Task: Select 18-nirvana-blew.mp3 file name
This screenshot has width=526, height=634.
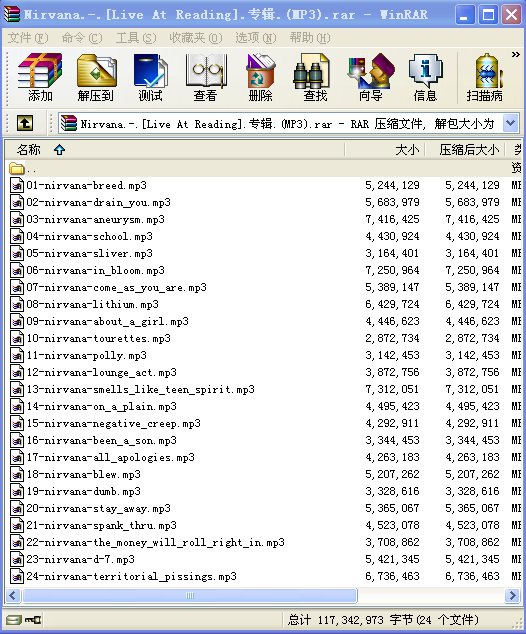Action: click(84, 474)
